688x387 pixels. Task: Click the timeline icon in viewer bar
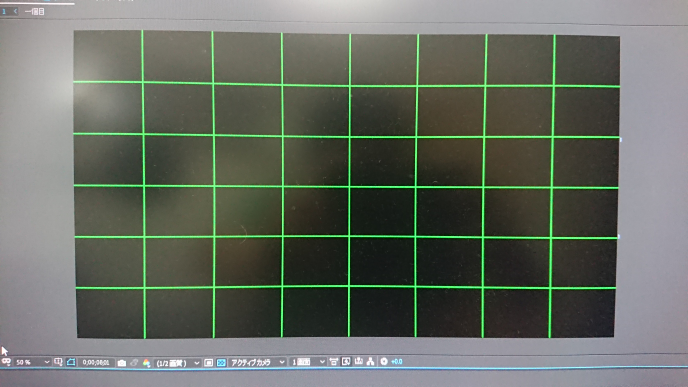(x=358, y=361)
